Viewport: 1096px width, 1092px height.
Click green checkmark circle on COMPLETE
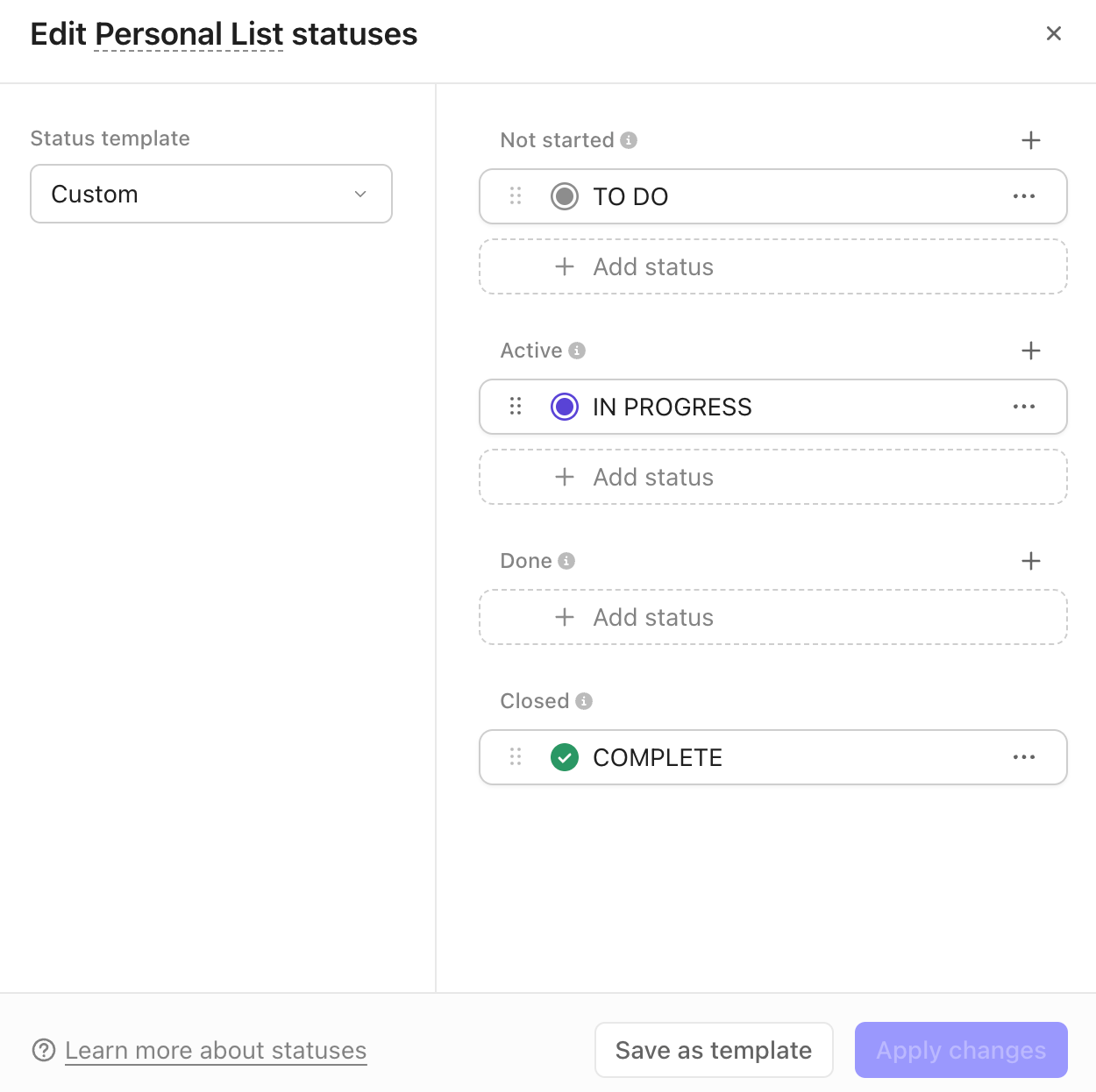[x=564, y=757]
